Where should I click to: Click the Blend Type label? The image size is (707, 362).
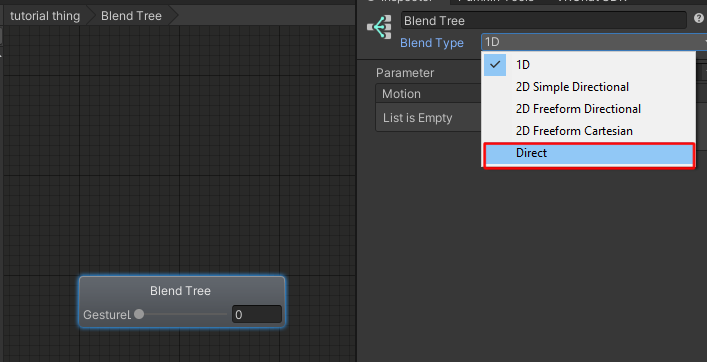[x=432, y=43]
